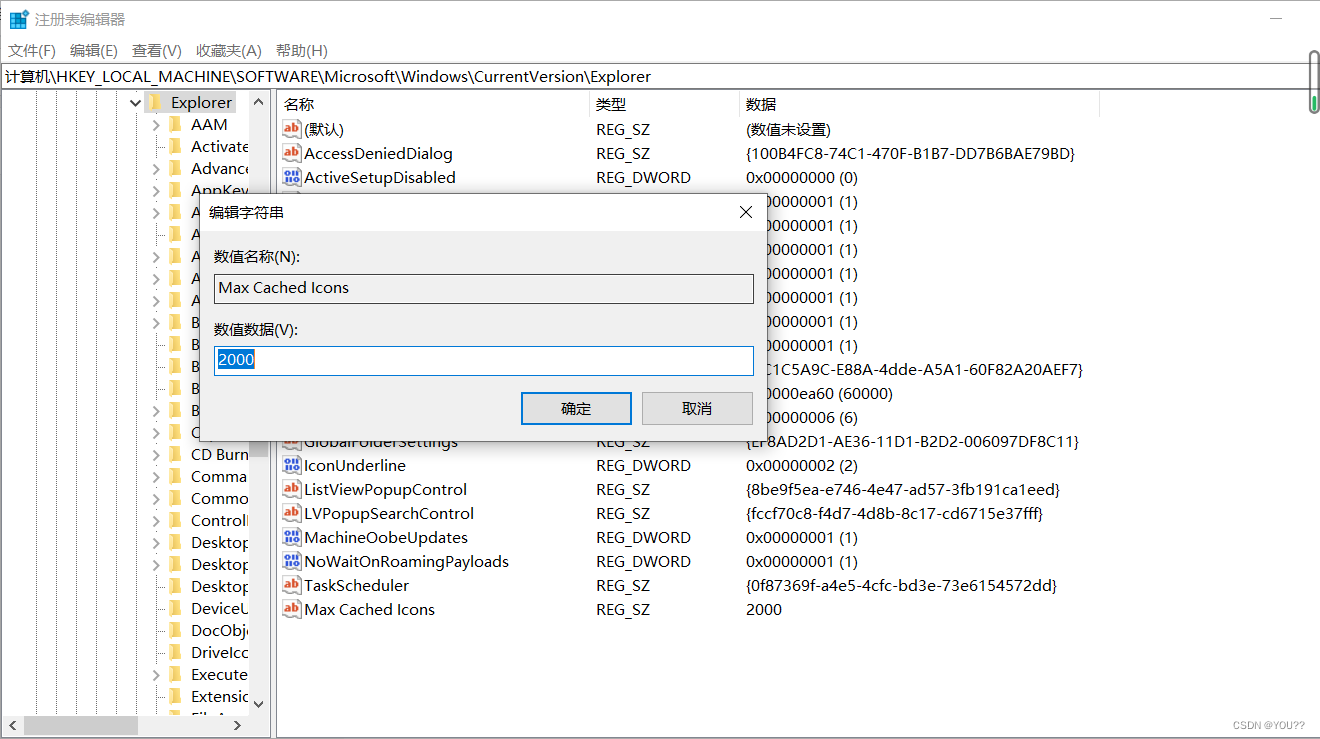
Task: Click the {8be9f5ea-e746-4e47-ad57-3fb191ca1eed} data cell
Action: coord(903,489)
